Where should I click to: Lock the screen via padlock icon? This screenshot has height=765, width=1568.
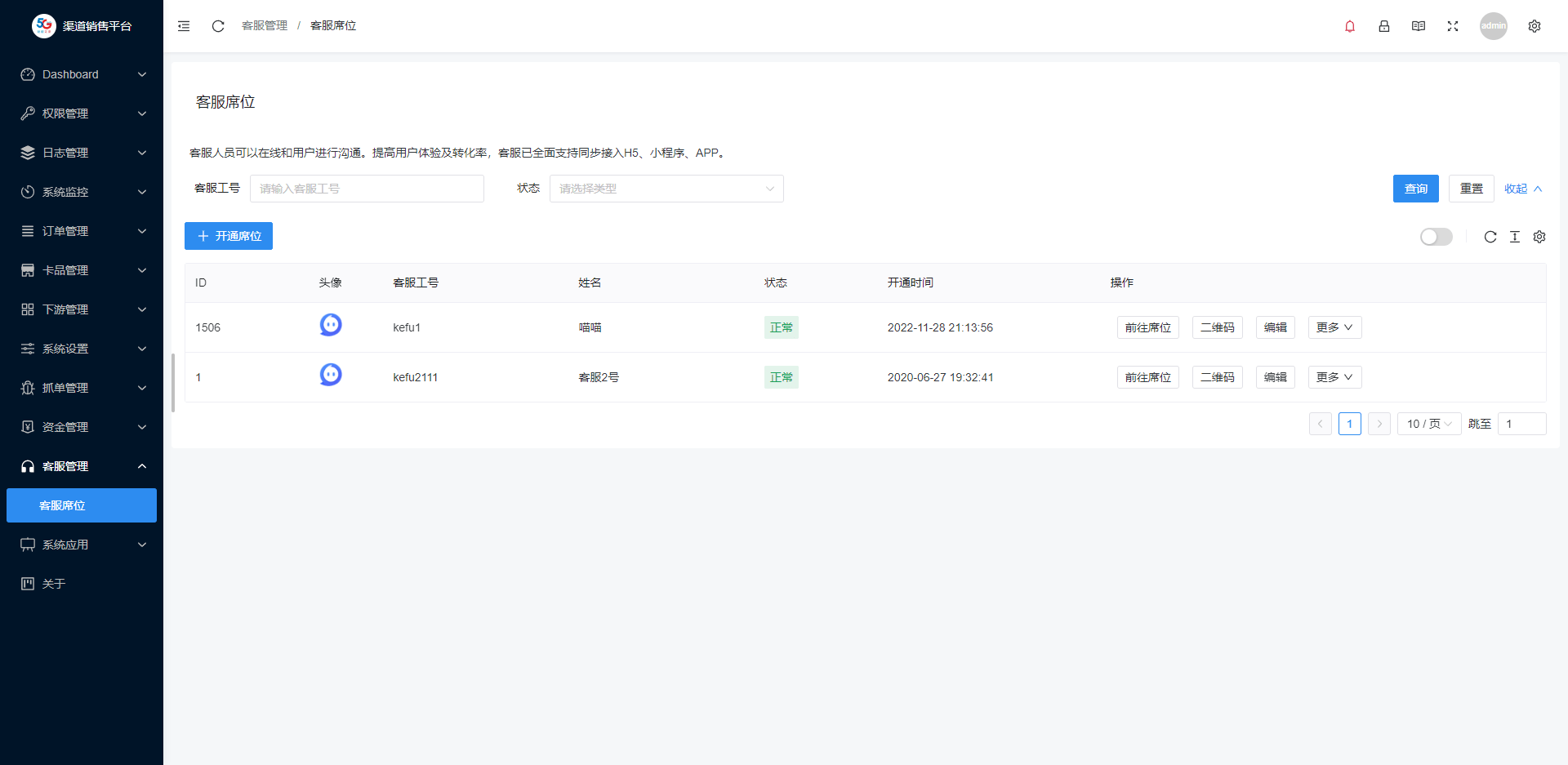pyautogui.click(x=1384, y=26)
